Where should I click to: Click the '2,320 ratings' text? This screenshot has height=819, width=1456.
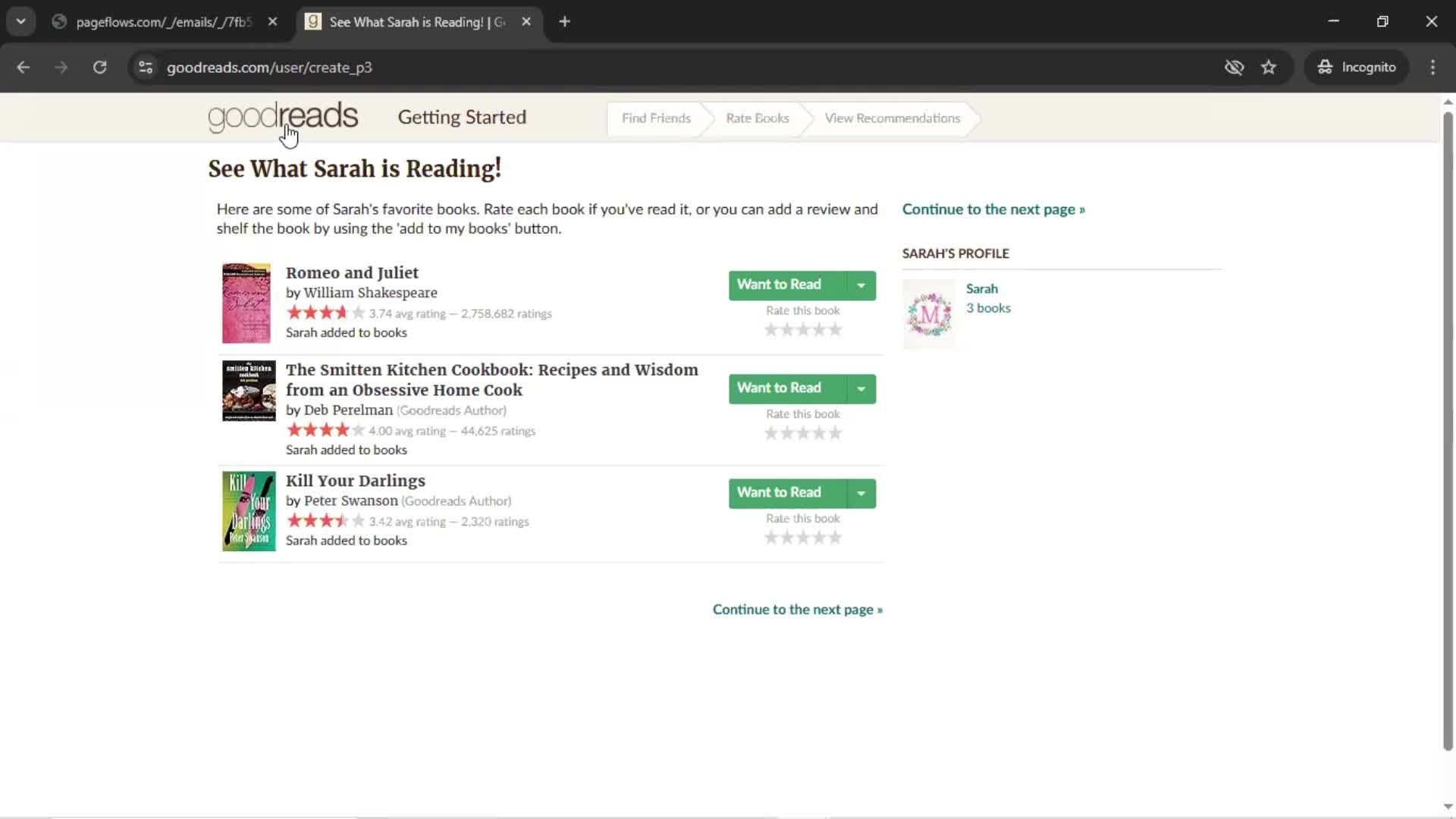click(x=495, y=522)
